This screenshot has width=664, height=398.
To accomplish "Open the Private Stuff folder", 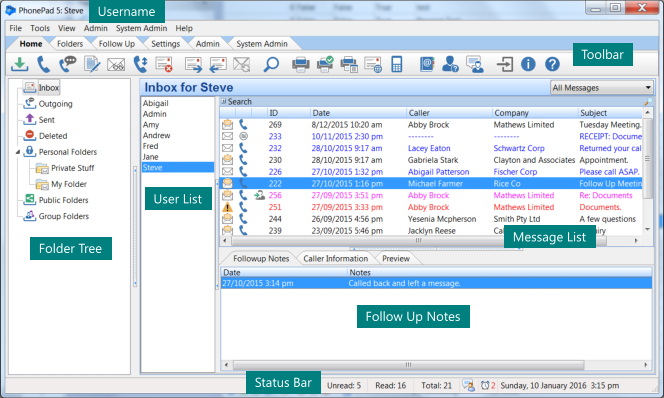I will point(72,168).
